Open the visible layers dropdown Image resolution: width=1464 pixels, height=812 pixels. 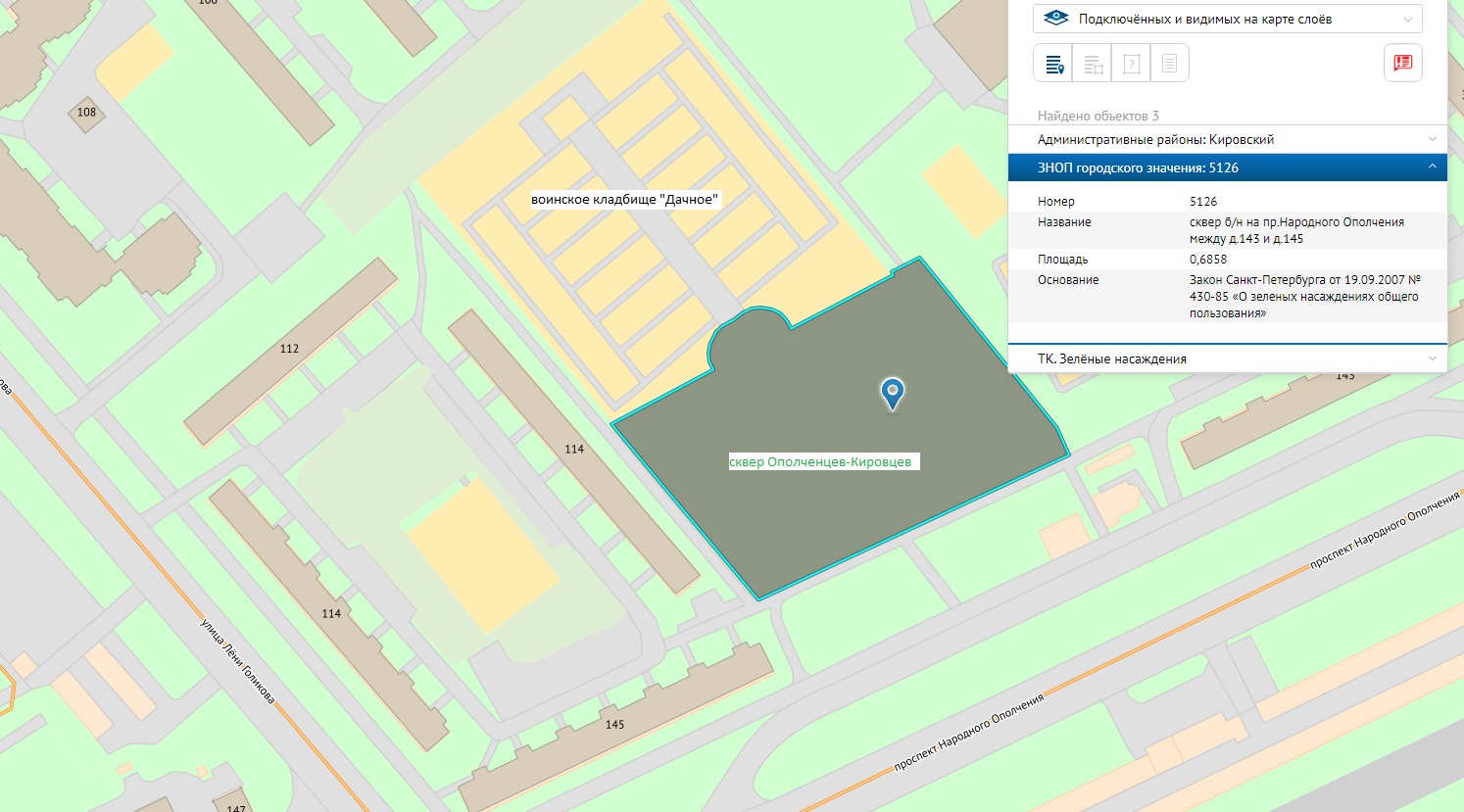[1227, 19]
